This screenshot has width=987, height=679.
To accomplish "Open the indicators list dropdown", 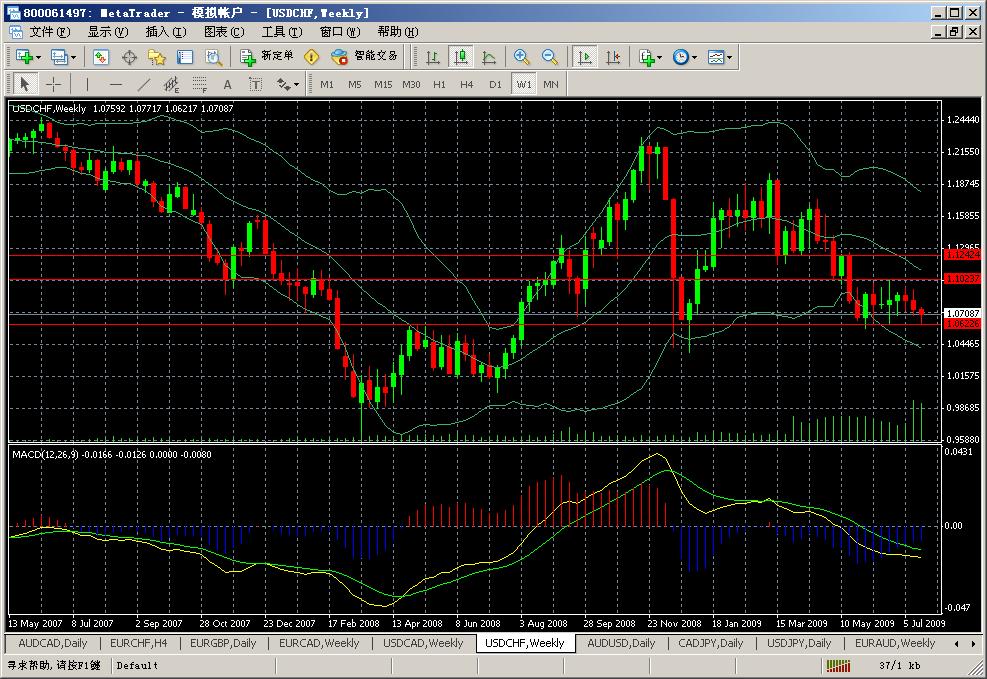I will tap(651, 57).
